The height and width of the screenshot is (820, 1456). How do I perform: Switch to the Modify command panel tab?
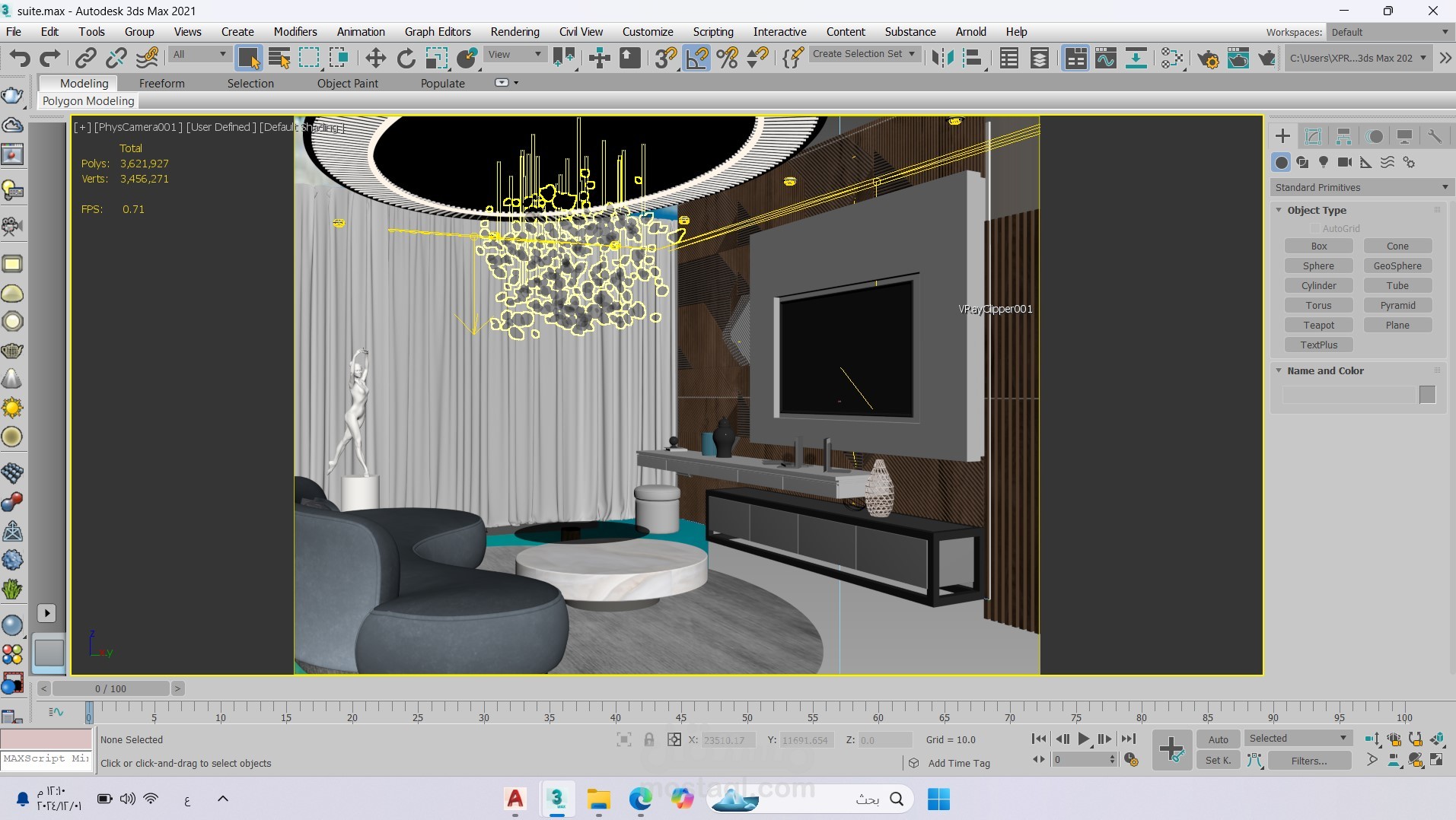(1313, 136)
